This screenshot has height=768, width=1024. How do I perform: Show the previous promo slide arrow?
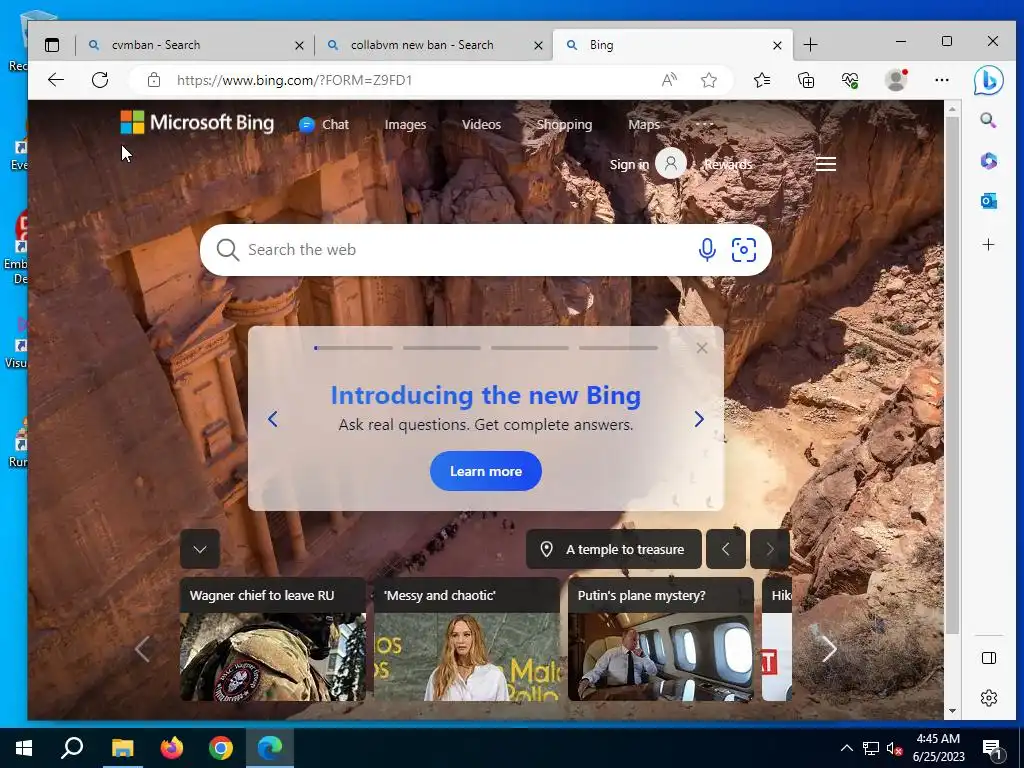point(273,419)
